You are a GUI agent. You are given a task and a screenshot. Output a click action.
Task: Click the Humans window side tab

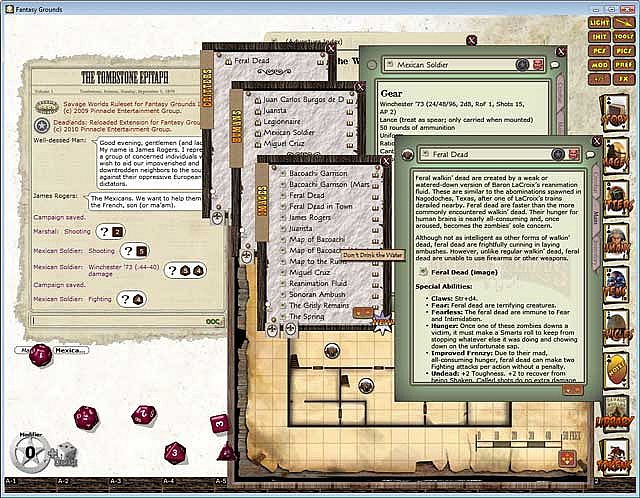(x=236, y=127)
